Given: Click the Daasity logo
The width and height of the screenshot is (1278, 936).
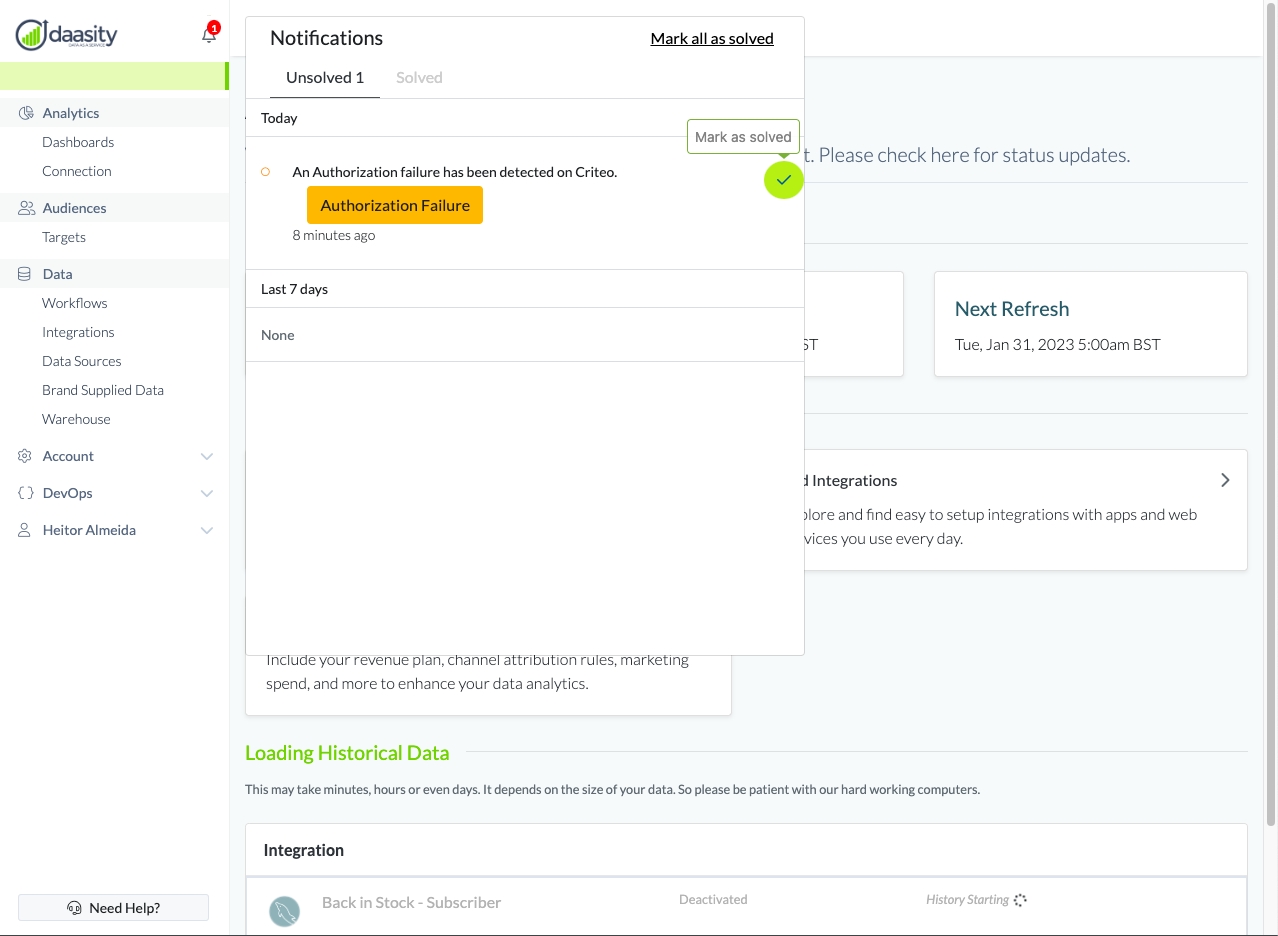Looking at the screenshot, I should point(67,35).
